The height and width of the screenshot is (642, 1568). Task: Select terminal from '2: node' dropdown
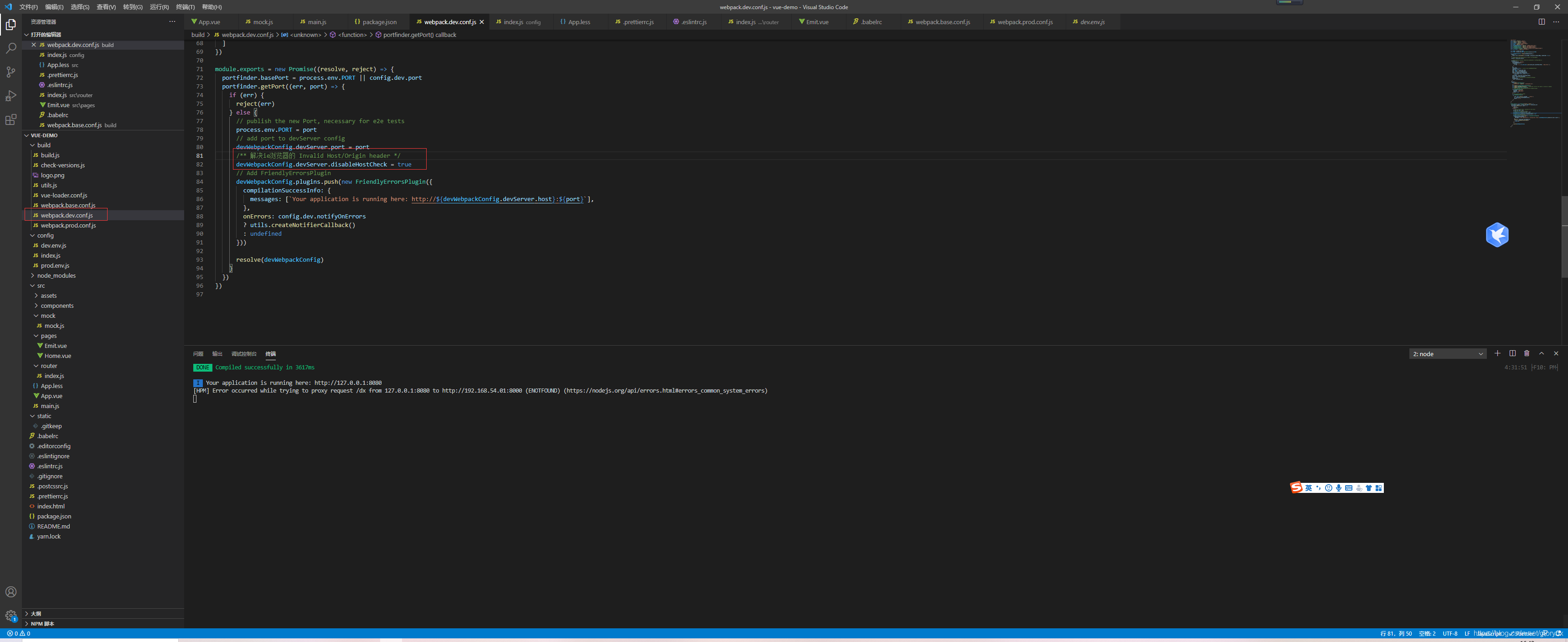coord(1448,354)
